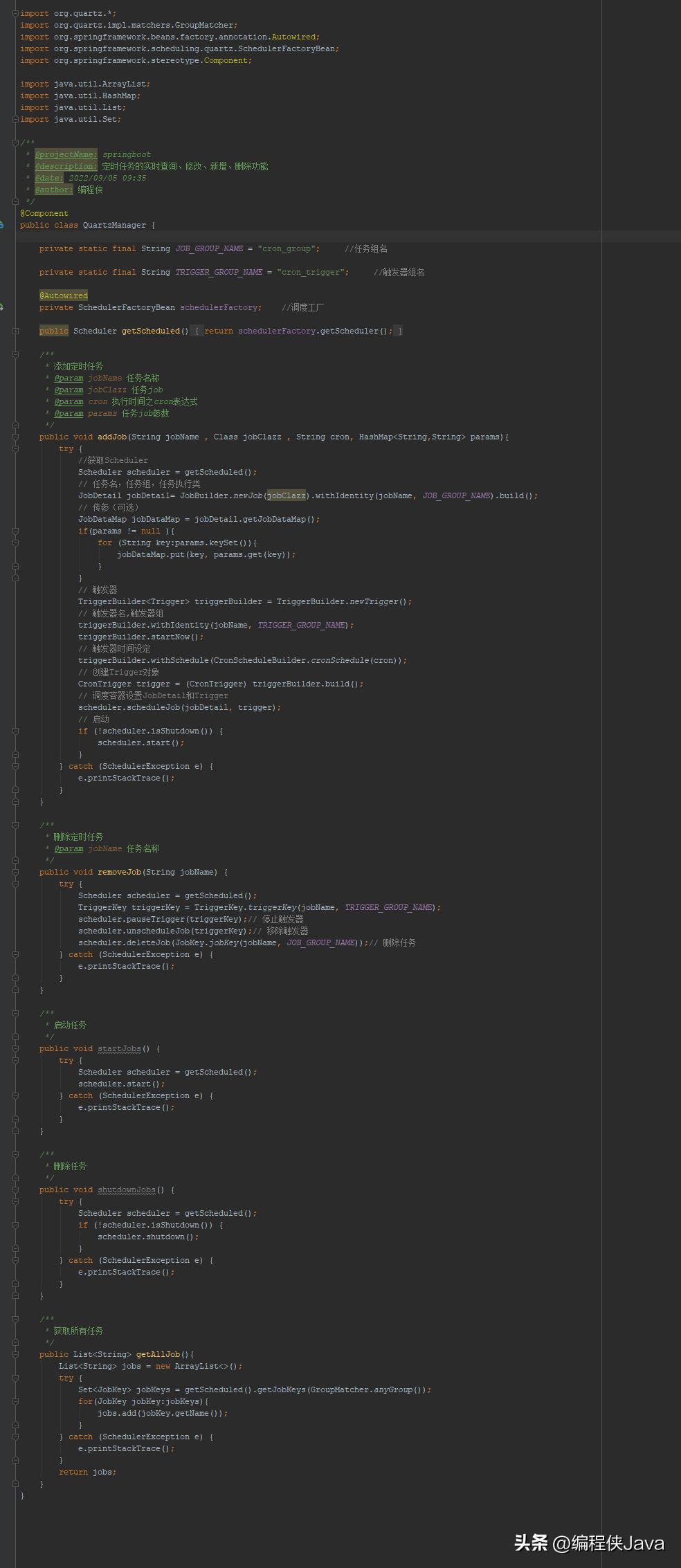681x1568 pixels.
Task: Click the date 2022/09/05 09:35 in Javadoc
Action: (x=107, y=178)
